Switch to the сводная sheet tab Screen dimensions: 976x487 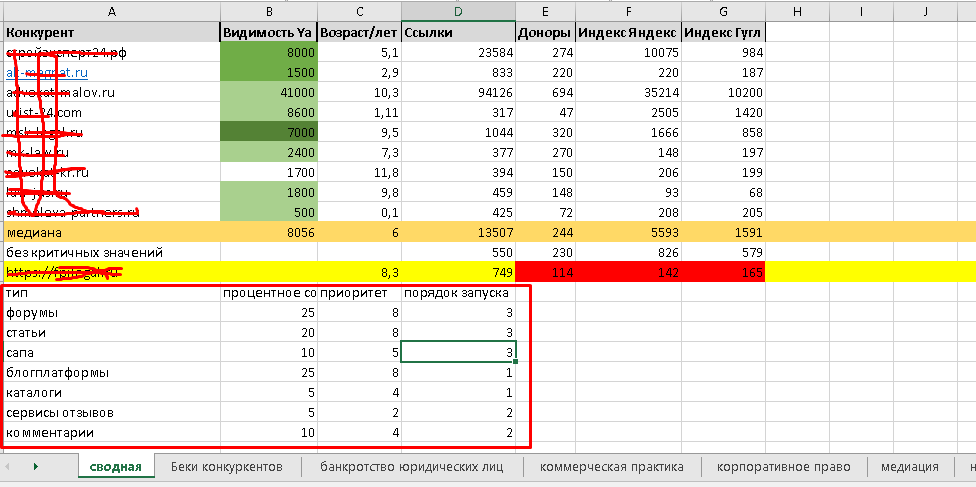point(115,467)
